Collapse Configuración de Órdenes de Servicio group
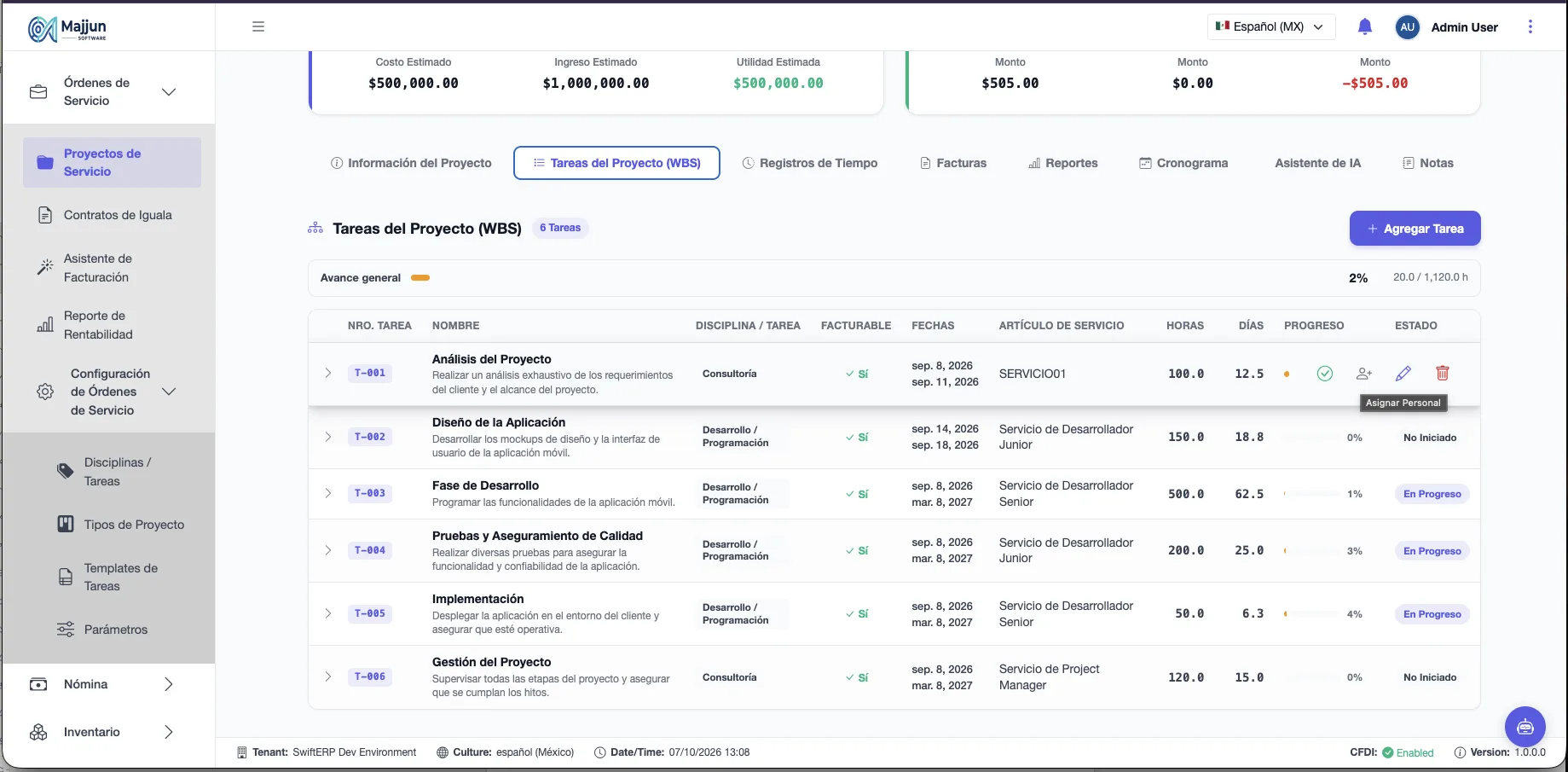The height and width of the screenshot is (772, 1568). pyautogui.click(x=110, y=392)
